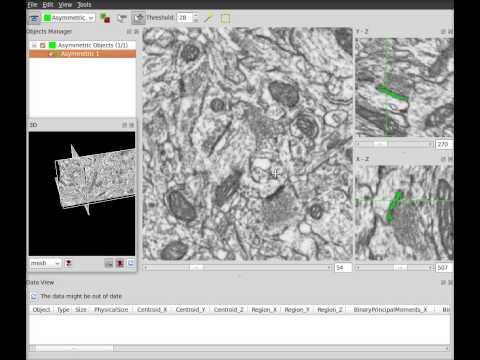This screenshot has width=480, height=360.
Task: Sort by the Region_X column header
Action: click(x=264, y=310)
